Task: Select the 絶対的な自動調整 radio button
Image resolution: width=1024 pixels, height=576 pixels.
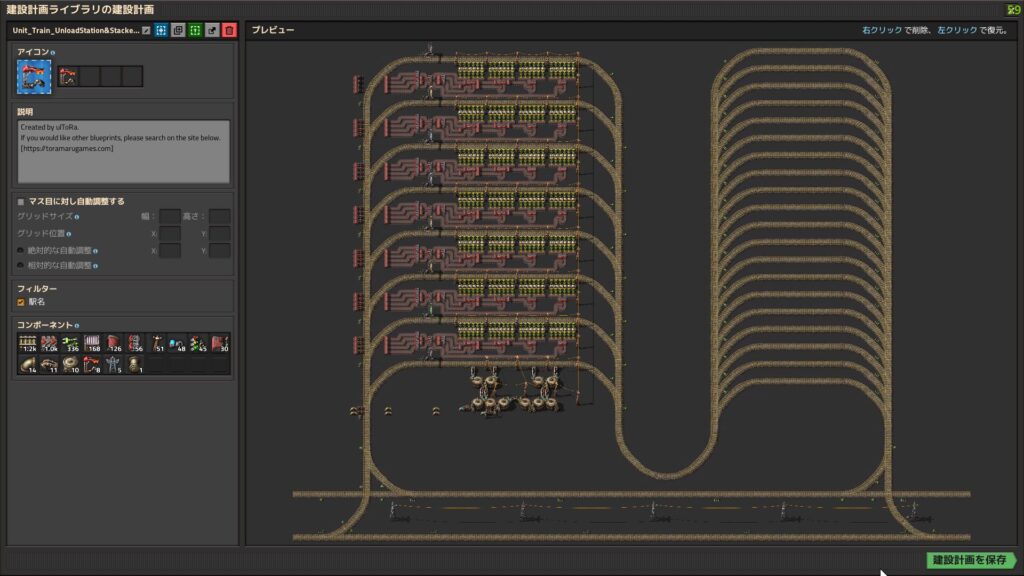Action: click(20, 251)
